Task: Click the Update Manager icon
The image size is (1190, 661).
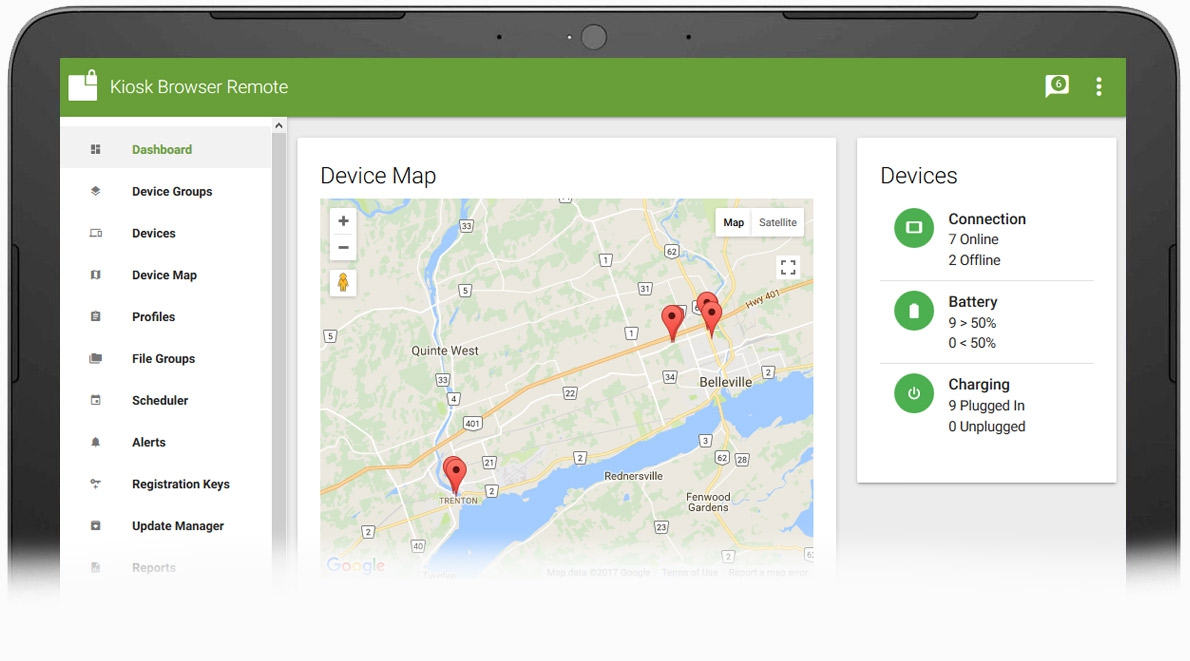Action: pos(96,525)
